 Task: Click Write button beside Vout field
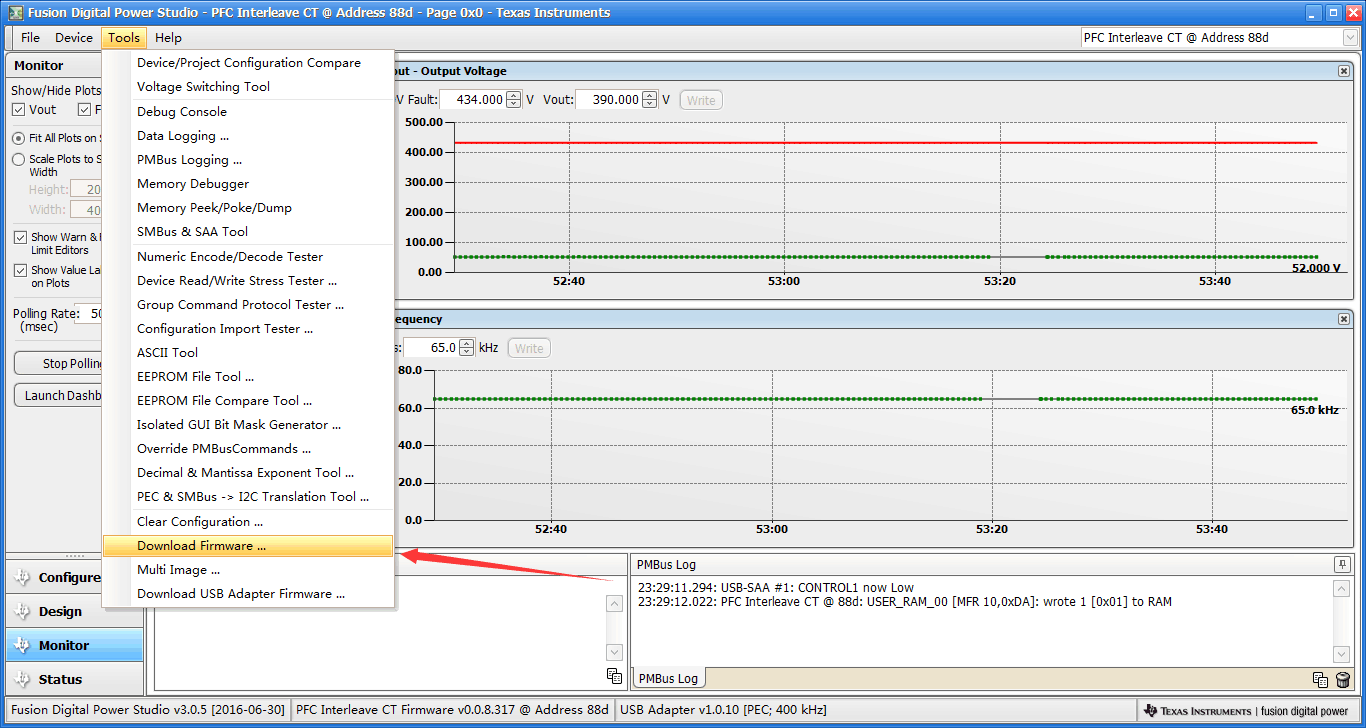(x=701, y=100)
